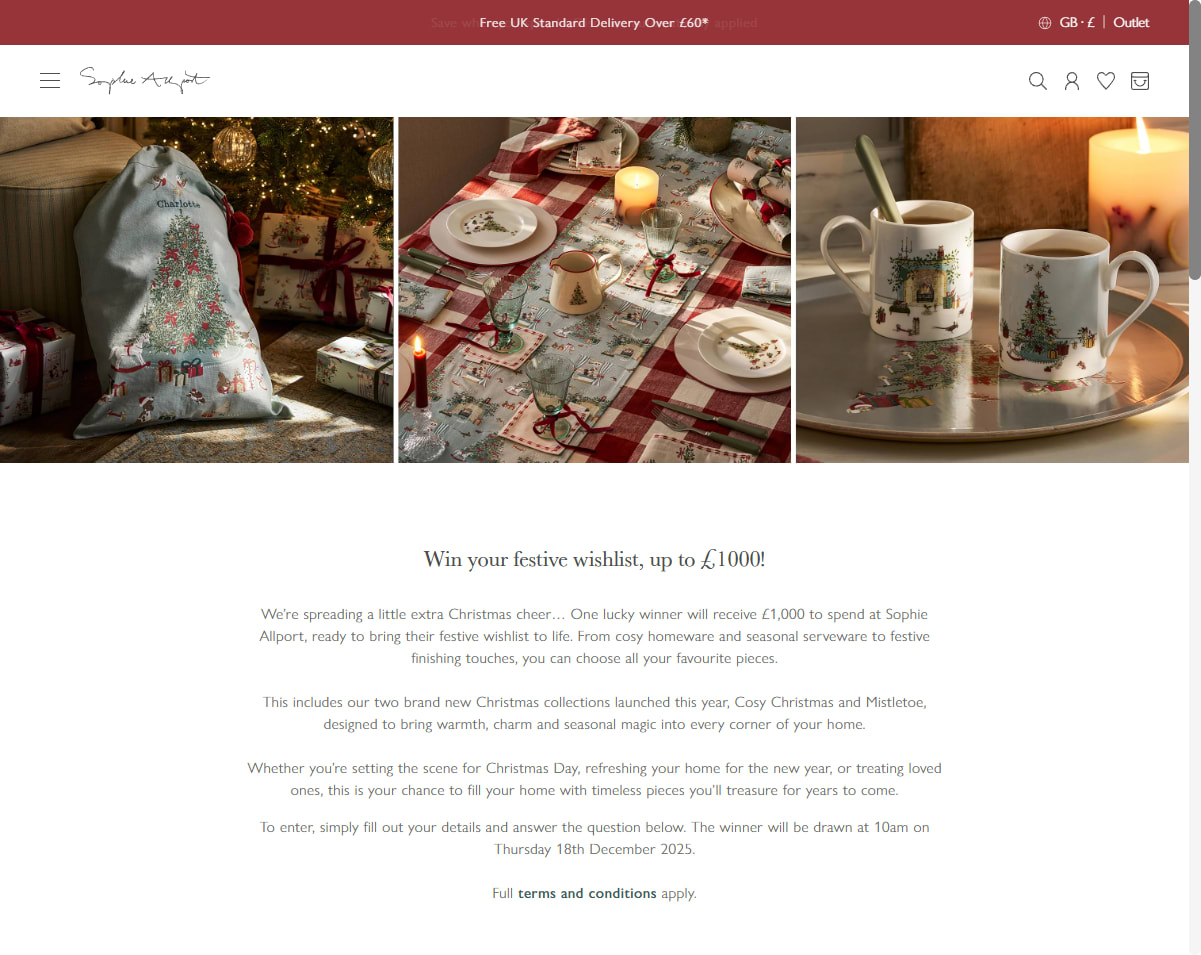This screenshot has height=955, width=1201.
Task: Click the globe region icon
Action: [1045, 23]
